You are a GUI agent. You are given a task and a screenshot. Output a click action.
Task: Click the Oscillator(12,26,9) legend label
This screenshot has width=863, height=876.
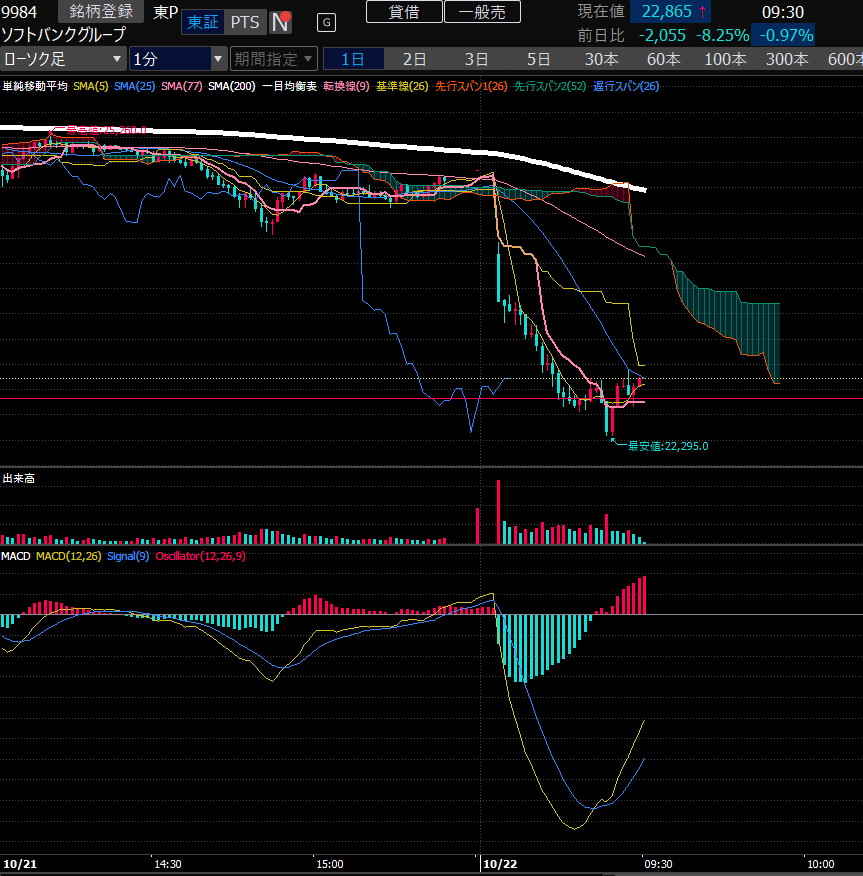(200, 556)
